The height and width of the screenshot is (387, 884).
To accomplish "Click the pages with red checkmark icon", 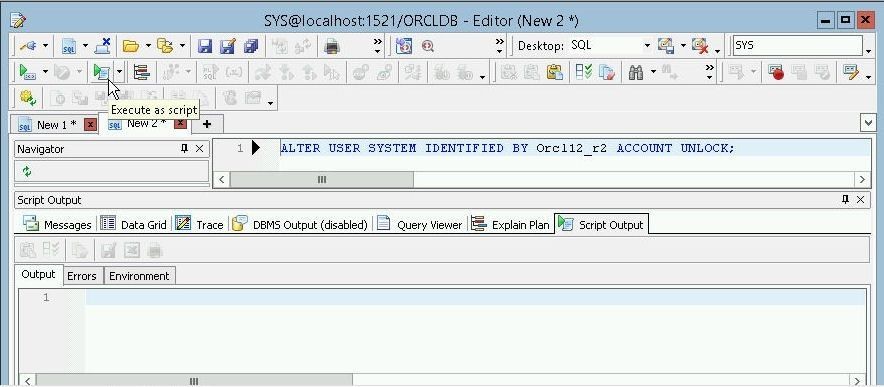I will coord(607,72).
